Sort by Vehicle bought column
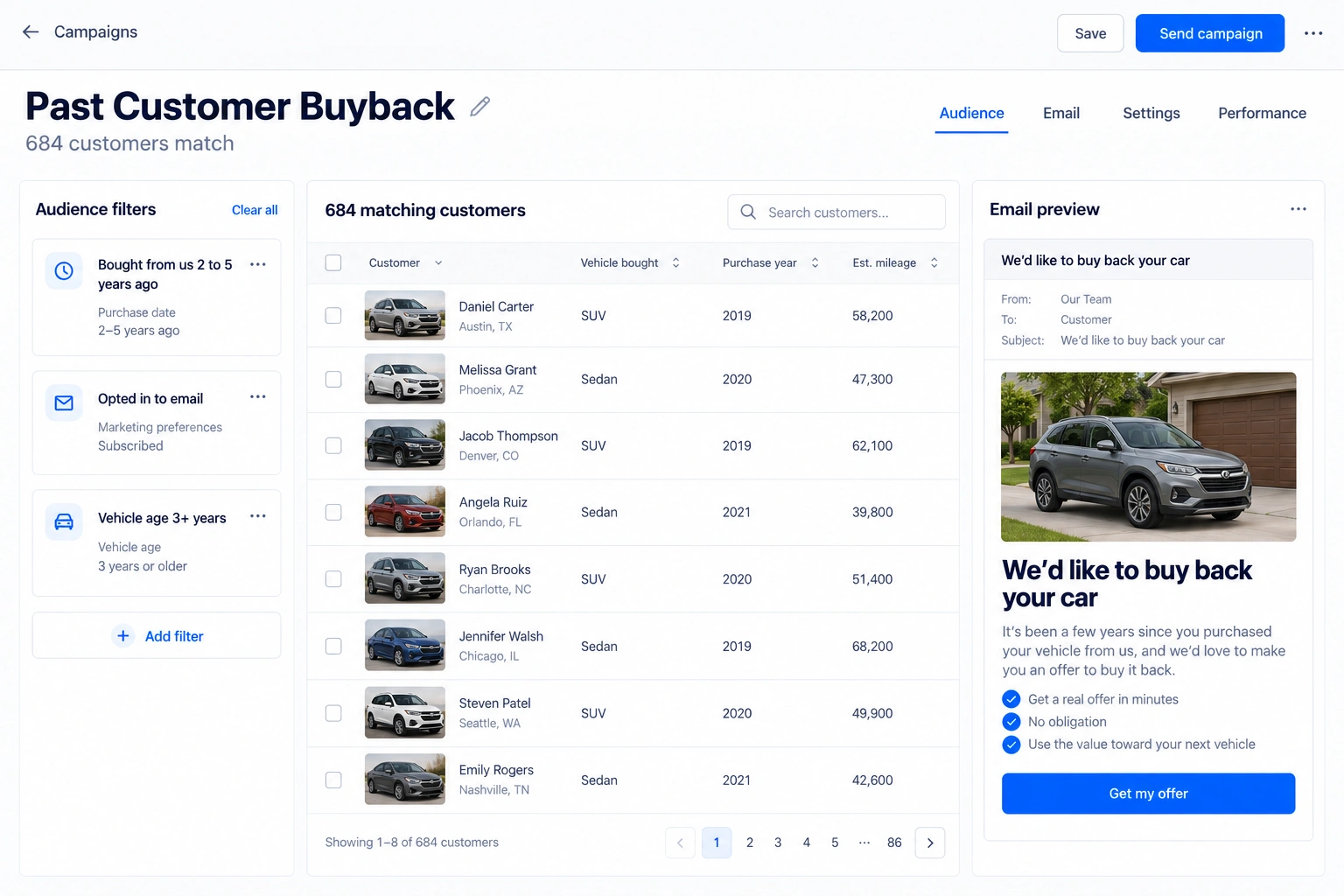This screenshot has width=1344, height=896. click(x=675, y=262)
